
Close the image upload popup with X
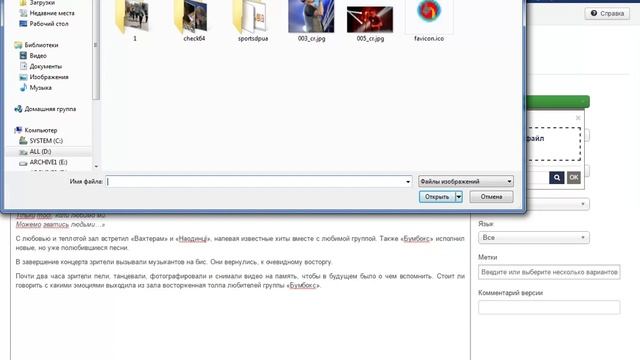[578, 118]
